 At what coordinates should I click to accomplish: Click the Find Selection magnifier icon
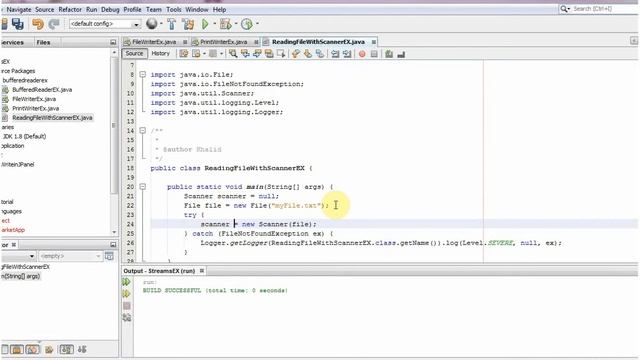233,53
